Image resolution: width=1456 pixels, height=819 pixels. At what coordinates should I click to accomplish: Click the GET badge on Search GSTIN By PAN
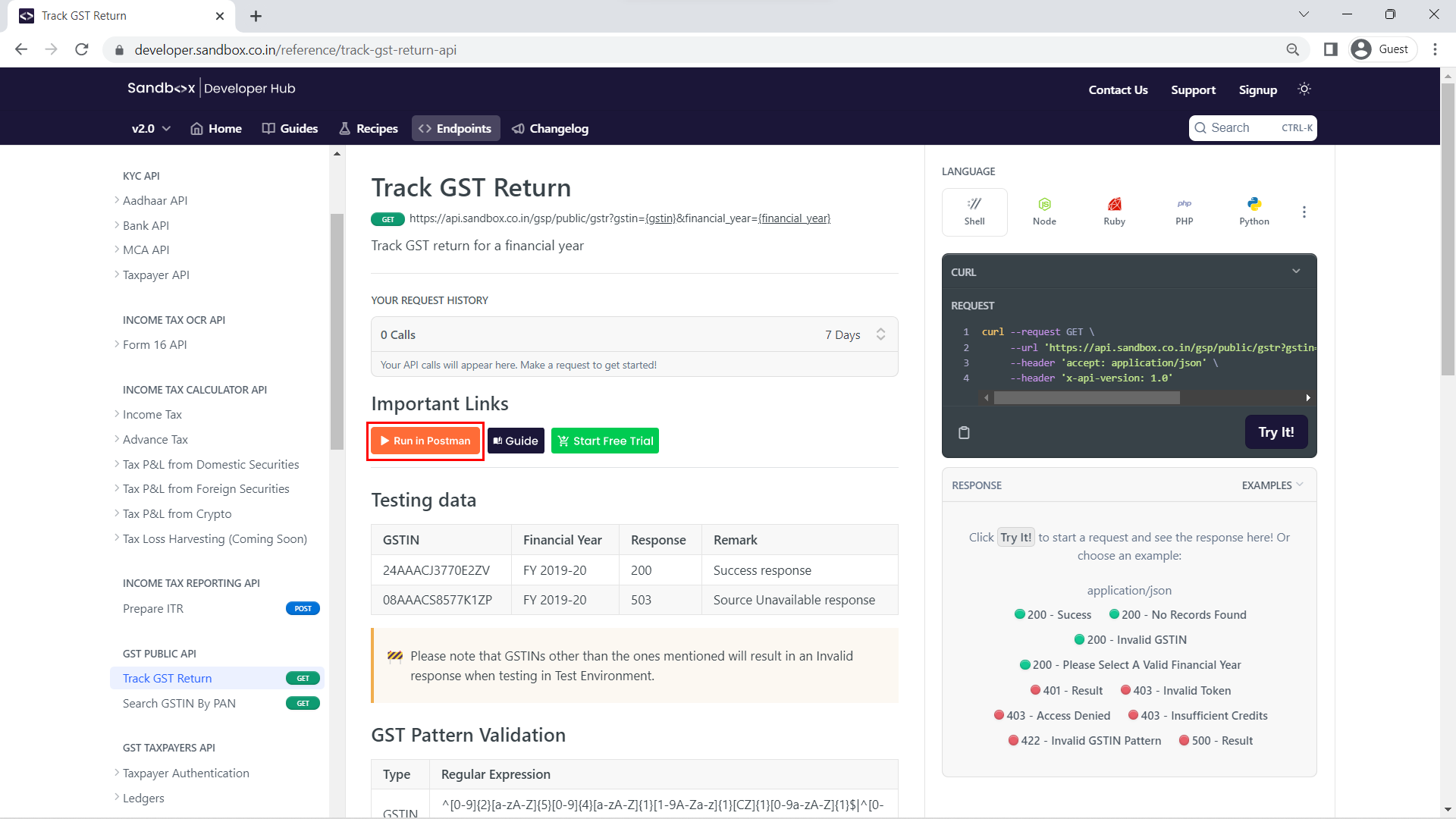coord(303,703)
